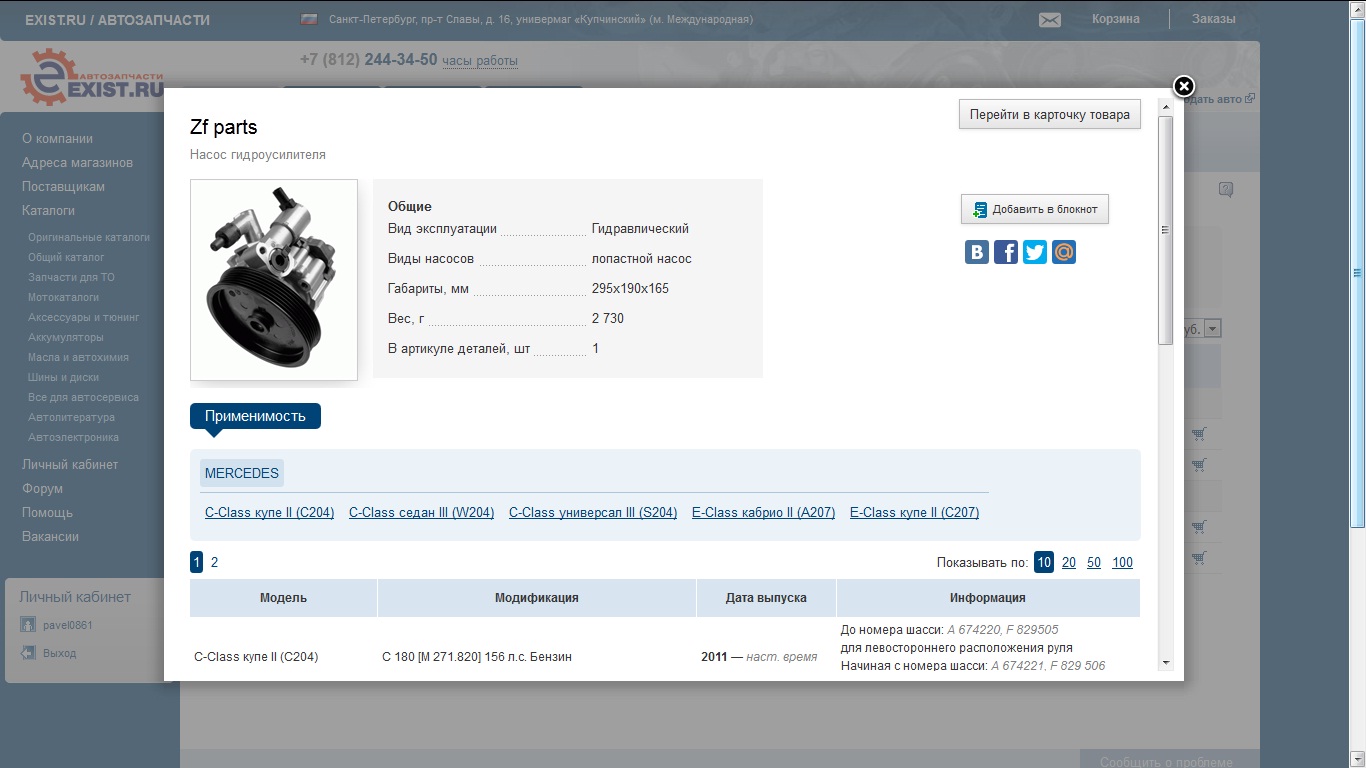The height and width of the screenshot is (768, 1366).
Task: Select page 1 of applicability table
Action: 196,562
